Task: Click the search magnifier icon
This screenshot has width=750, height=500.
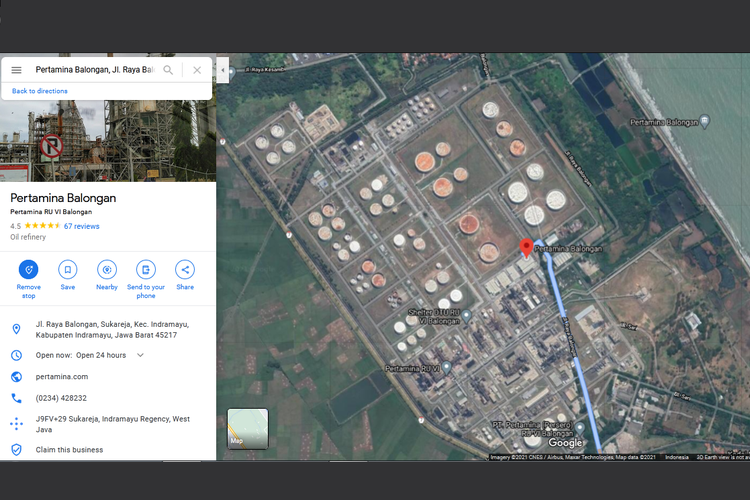Action: click(168, 70)
